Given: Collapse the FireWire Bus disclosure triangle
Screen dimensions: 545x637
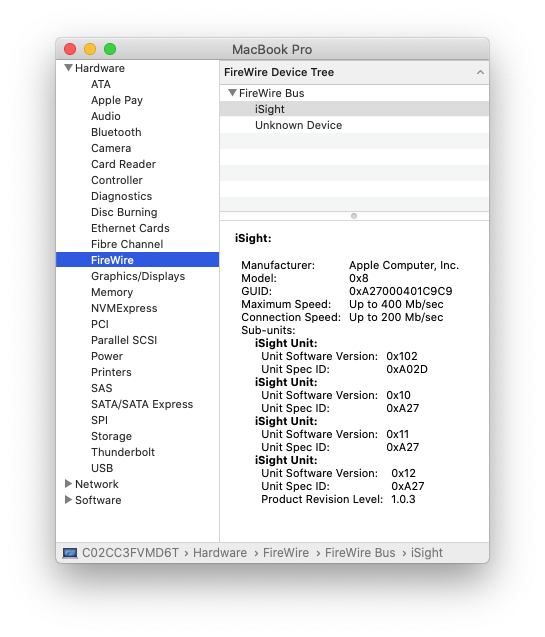Looking at the screenshot, I should coord(232,93).
